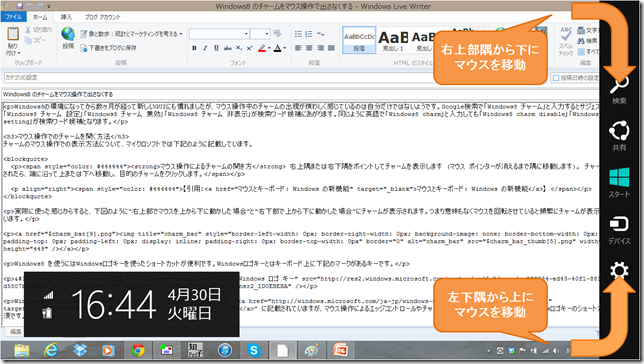Select the Home (ホーム) ribbon tab

tap(40, 17)
